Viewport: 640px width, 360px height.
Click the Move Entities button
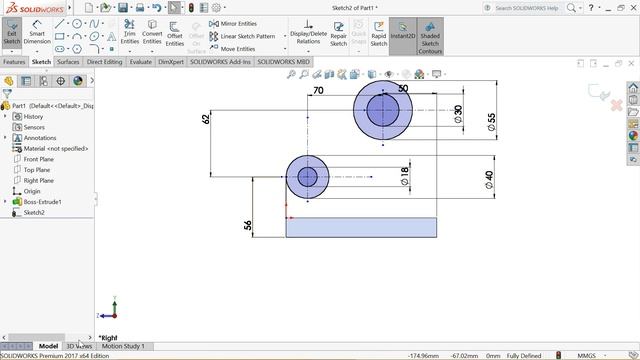232,49
